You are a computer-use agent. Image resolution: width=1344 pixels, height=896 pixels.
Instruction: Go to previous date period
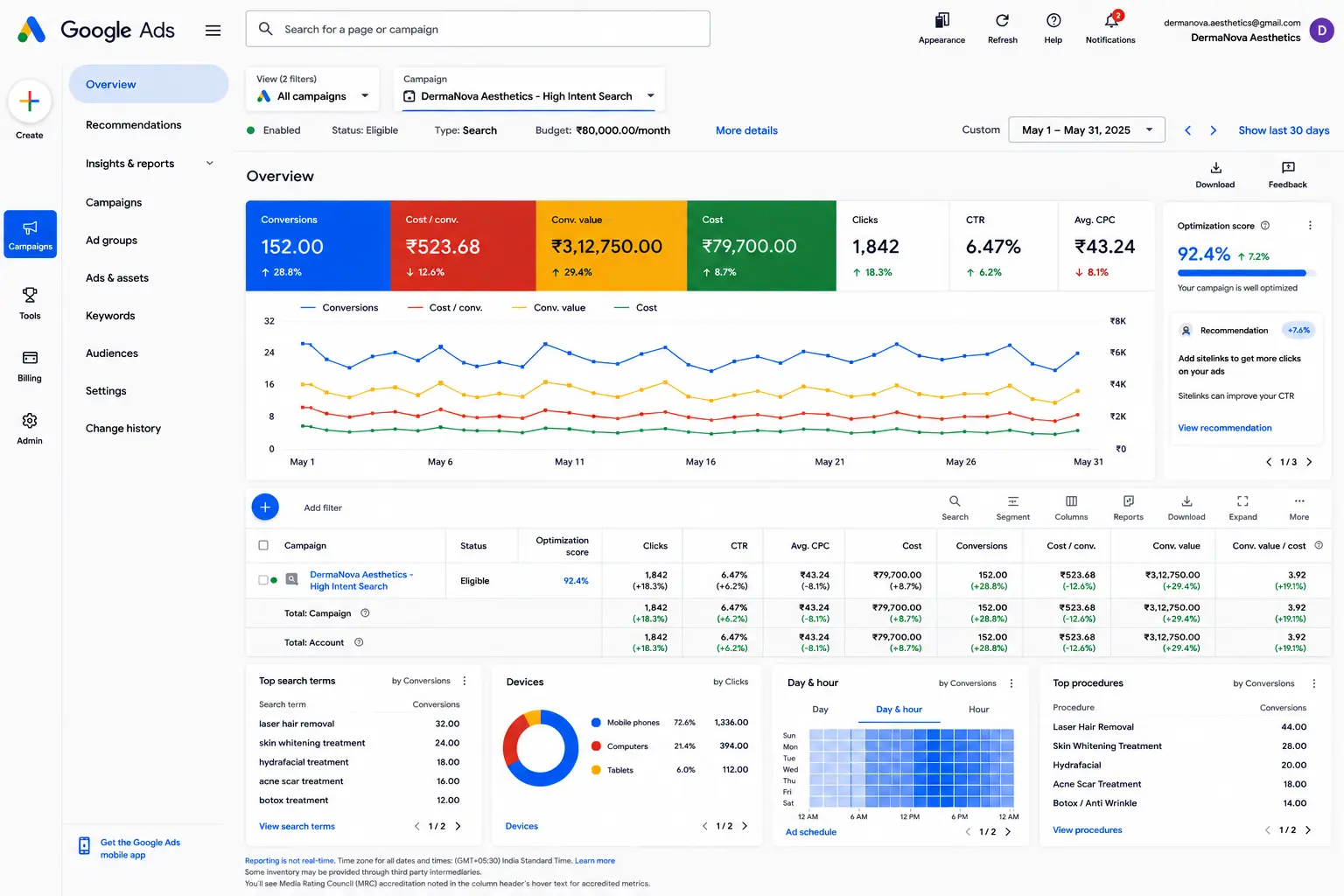click(1187, 130)
